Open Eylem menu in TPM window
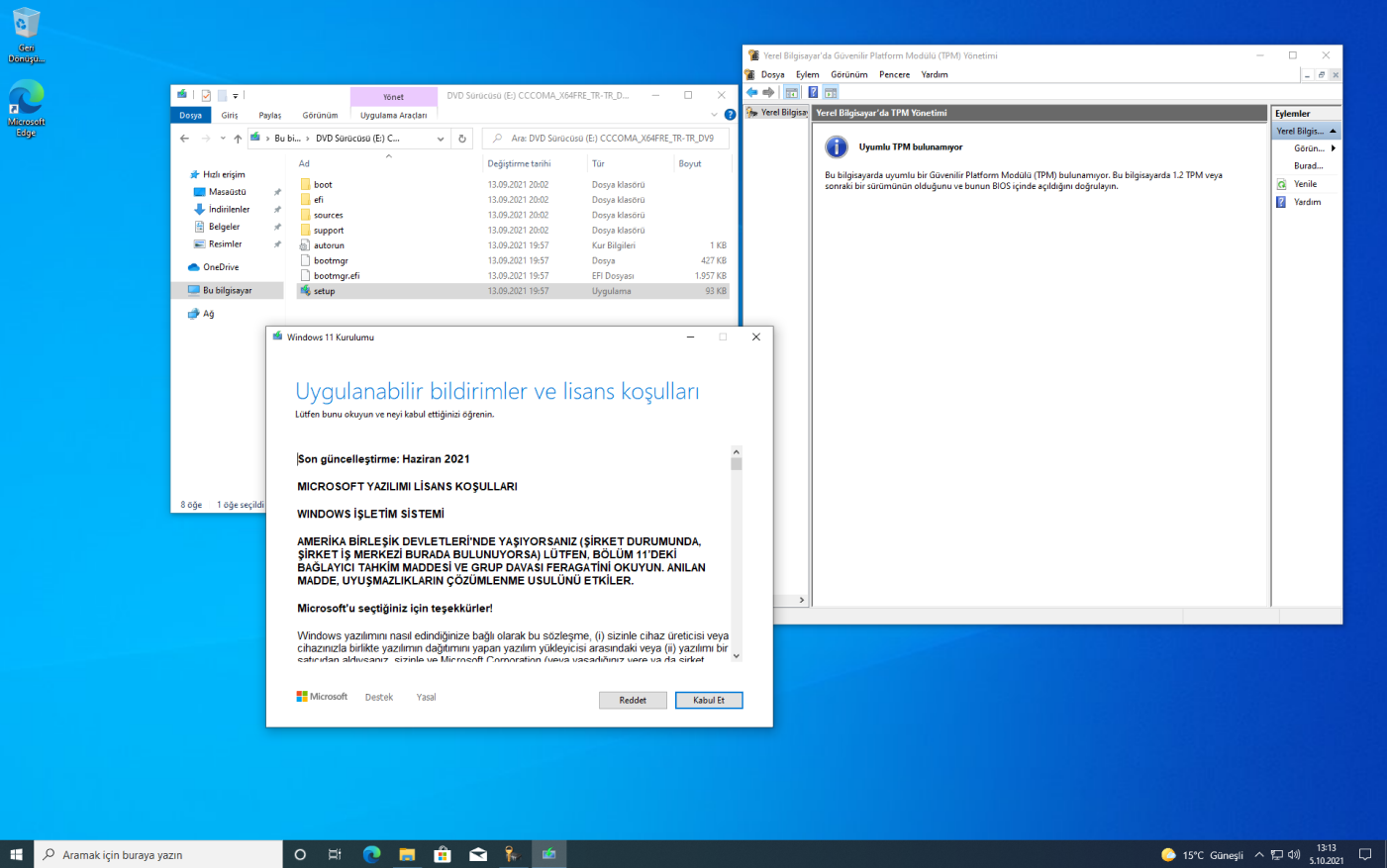Viewport: 1387px width, 868px height. pyautogui.click(x=808, y=74)
